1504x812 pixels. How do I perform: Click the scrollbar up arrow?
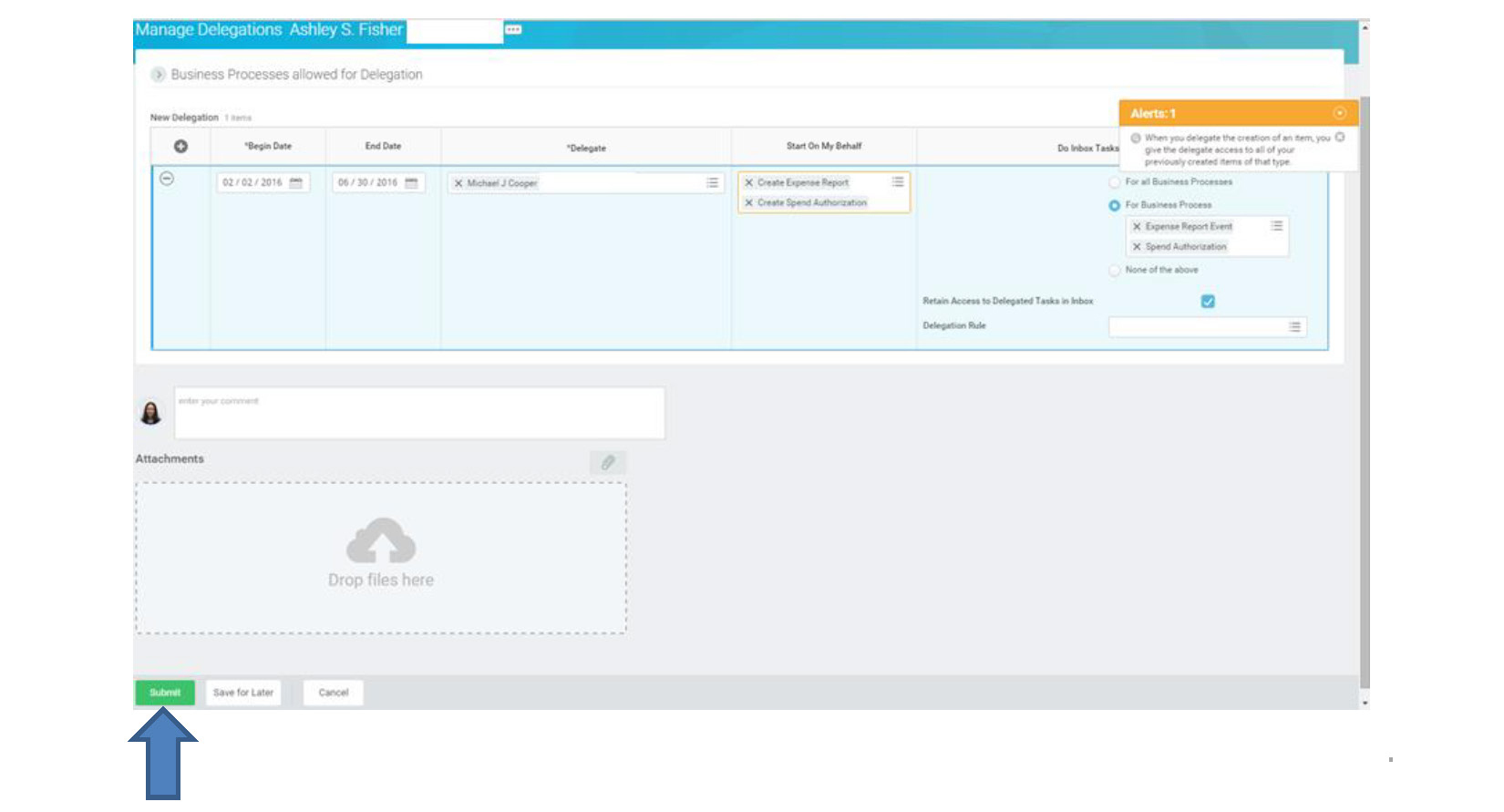(1365, 27)
